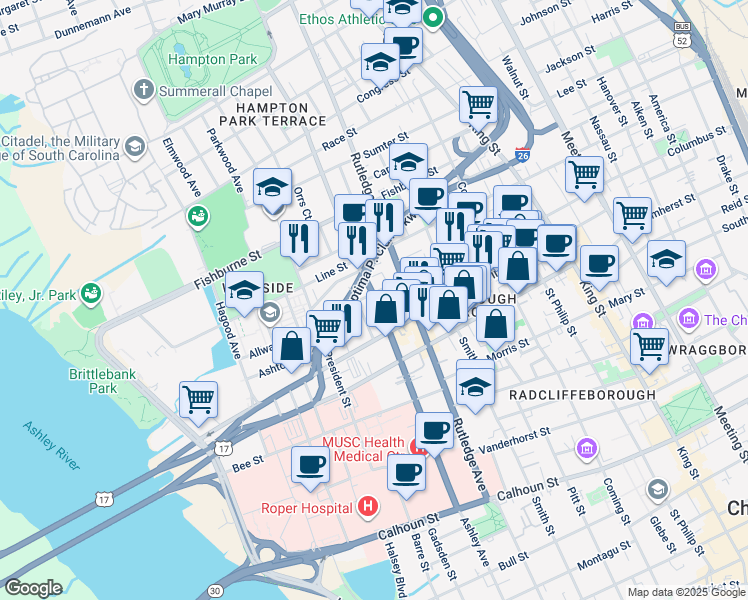
Task: Click The Citadel college pin icon
Action: tap(135, 147)
